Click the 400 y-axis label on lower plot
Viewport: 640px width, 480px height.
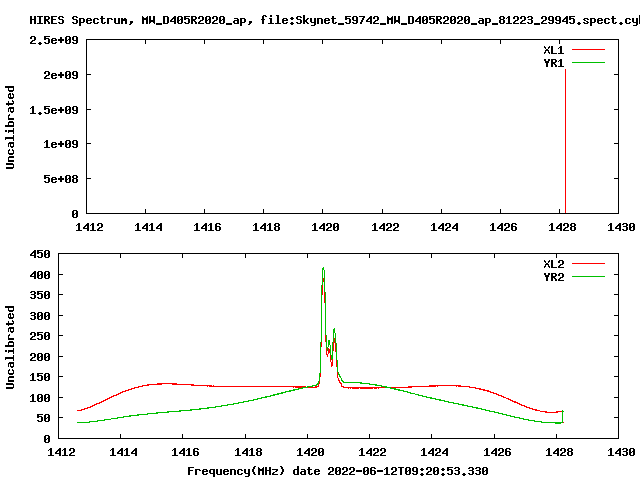point(40,275)
